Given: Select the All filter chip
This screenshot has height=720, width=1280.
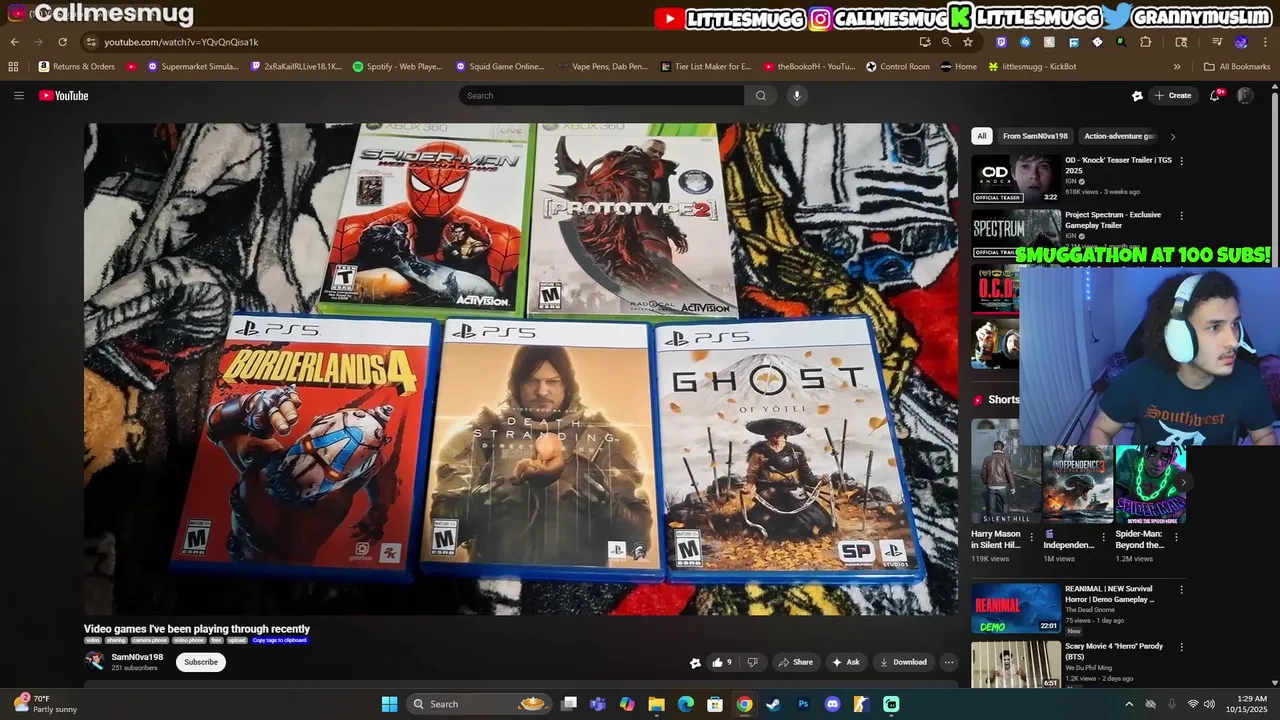Looking at the screenshot, I should click(x=982, y=136).
